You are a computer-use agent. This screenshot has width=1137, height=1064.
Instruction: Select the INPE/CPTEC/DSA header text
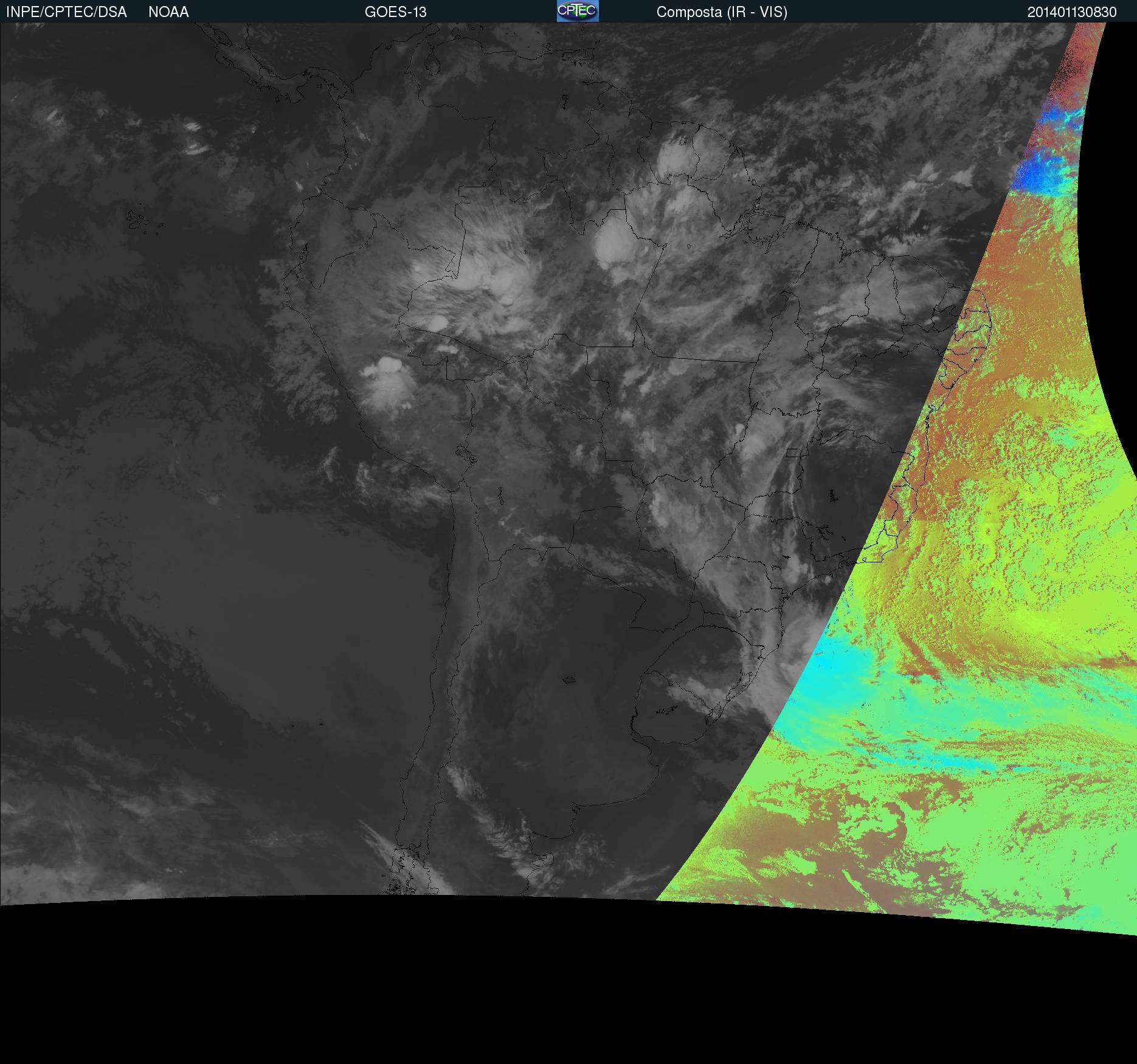66,12
